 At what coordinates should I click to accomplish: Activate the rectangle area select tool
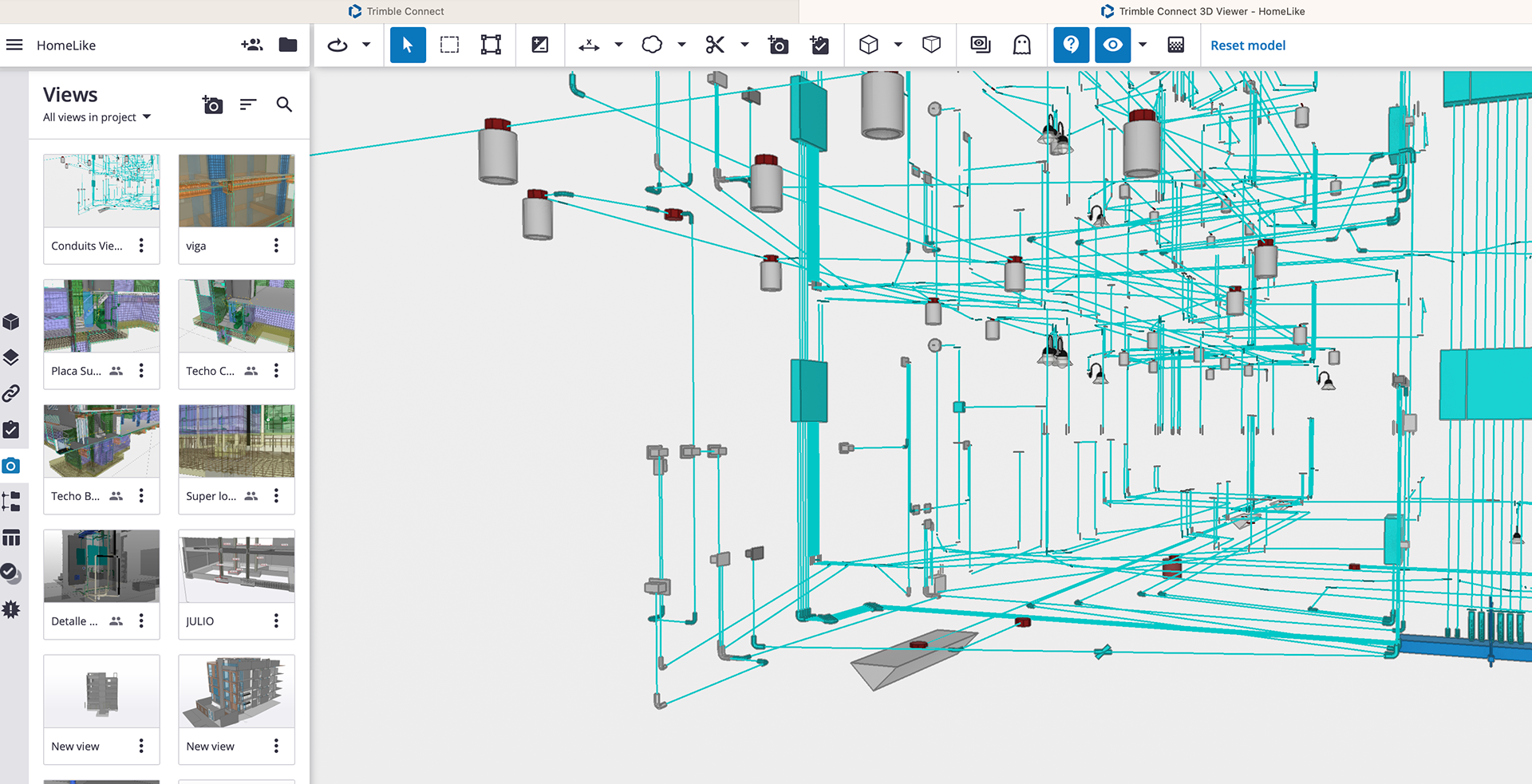(450, 45)
